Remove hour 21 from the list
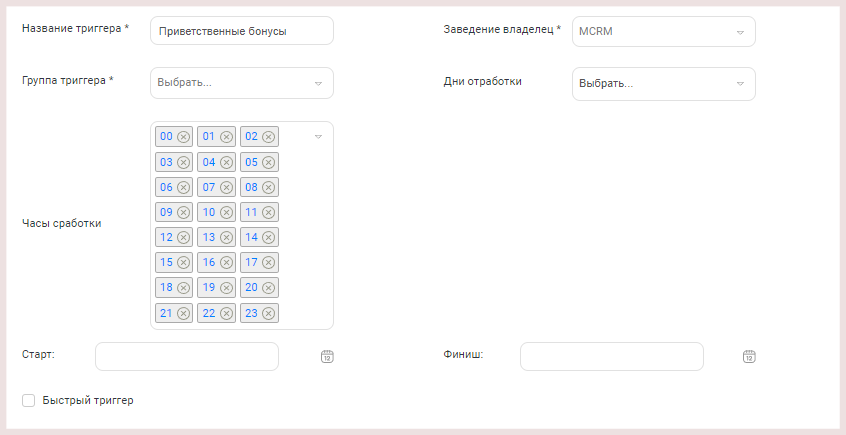Viewport: 846px width, 435px height. [183, 313]
